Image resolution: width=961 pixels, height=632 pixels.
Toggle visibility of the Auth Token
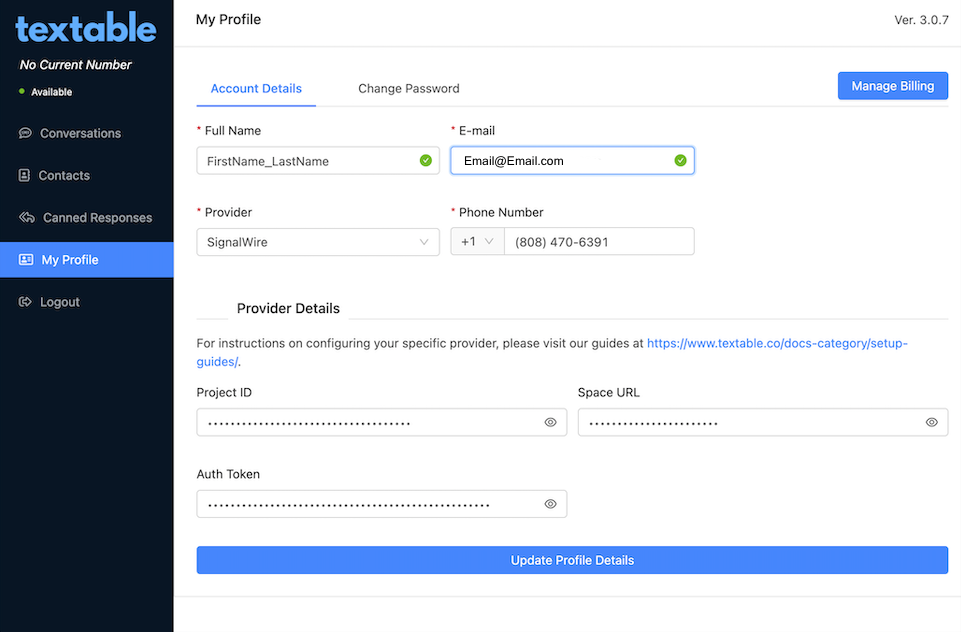(550, 503)
